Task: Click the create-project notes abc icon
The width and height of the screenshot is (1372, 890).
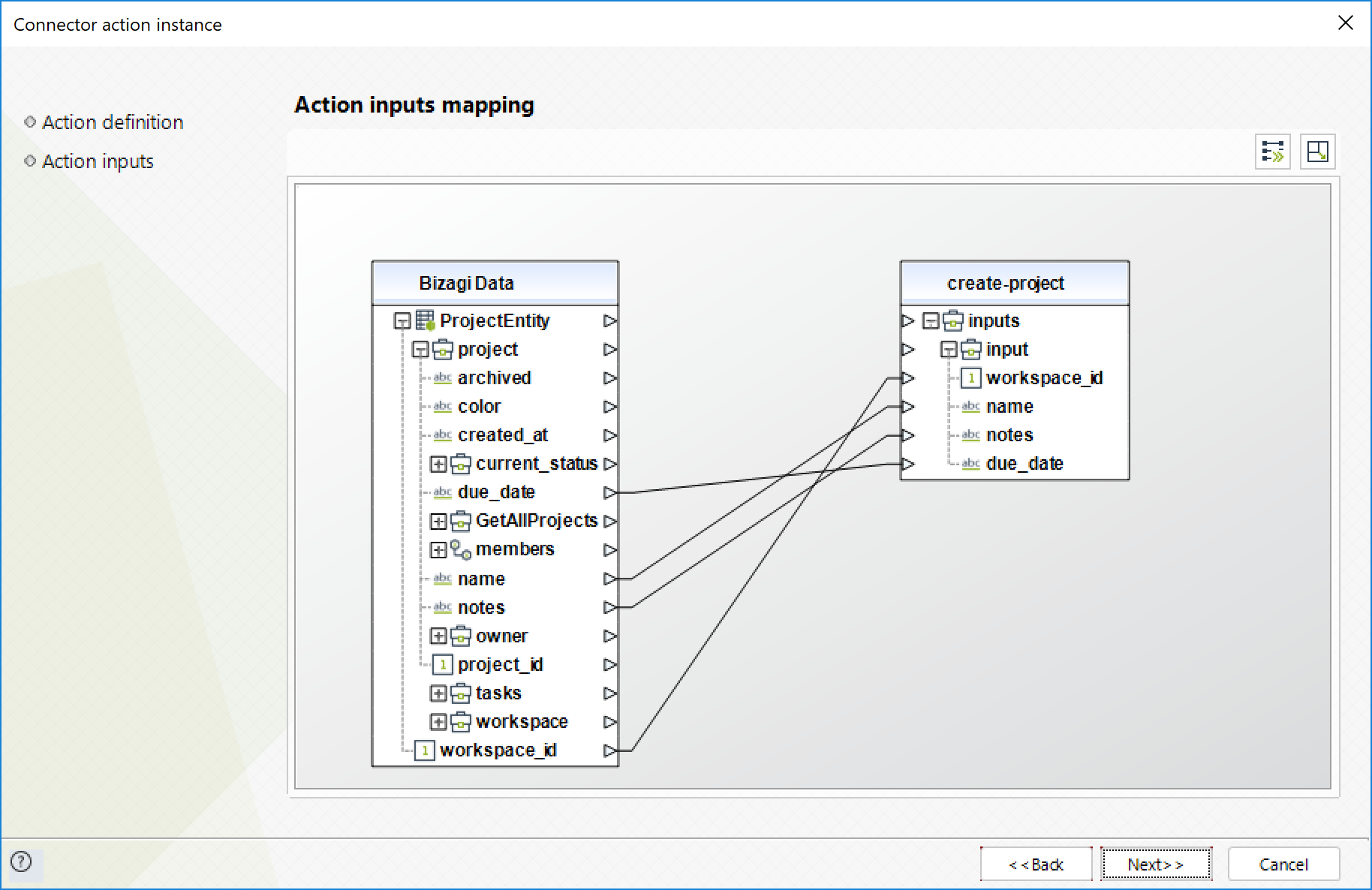Action: pyautogui.click(x=971, y=435)
